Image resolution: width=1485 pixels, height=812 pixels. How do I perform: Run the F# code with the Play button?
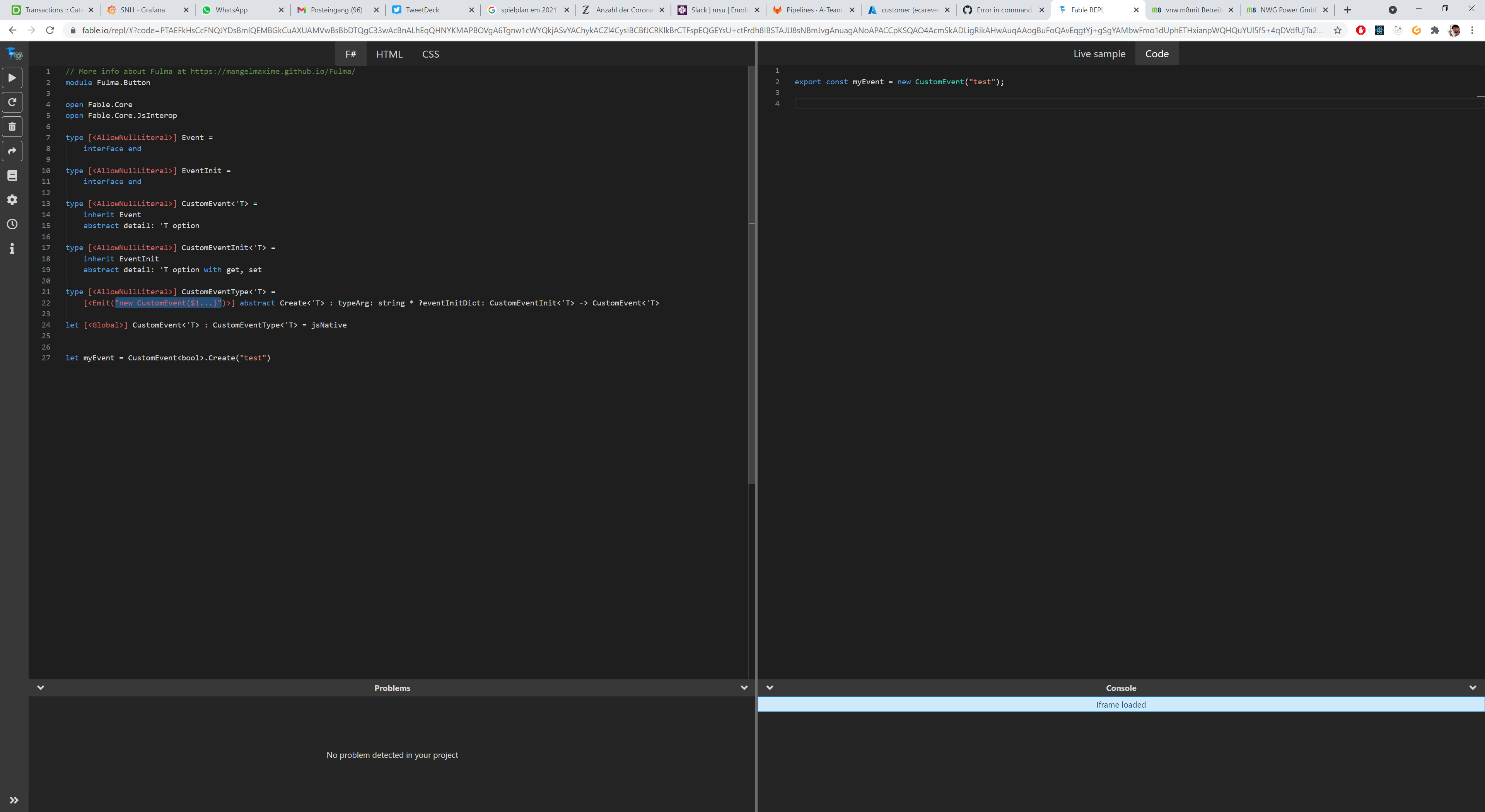point(12,77)
